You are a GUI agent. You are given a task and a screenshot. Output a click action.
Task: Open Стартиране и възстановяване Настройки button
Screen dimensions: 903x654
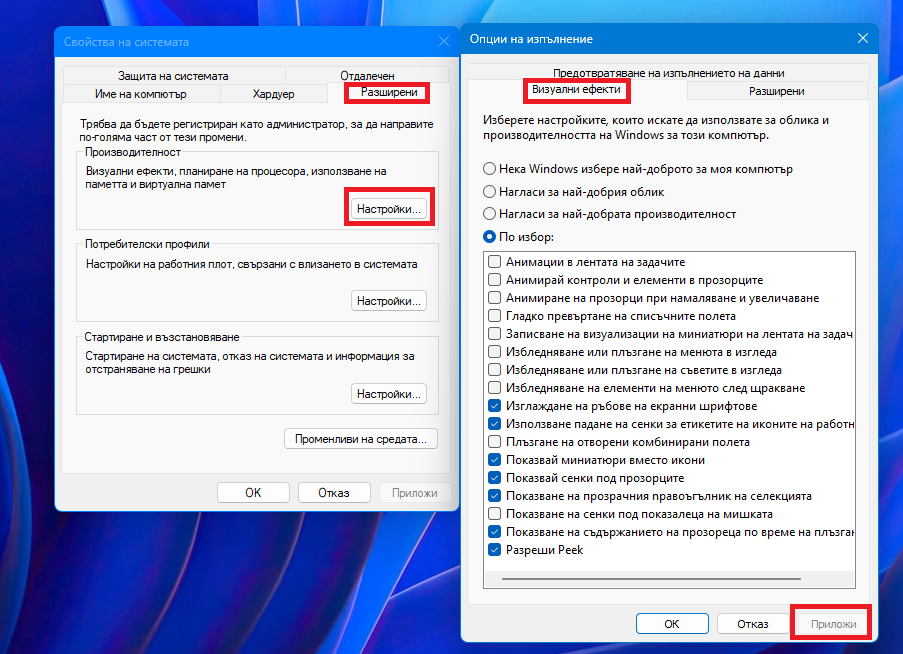click(389, 394)
